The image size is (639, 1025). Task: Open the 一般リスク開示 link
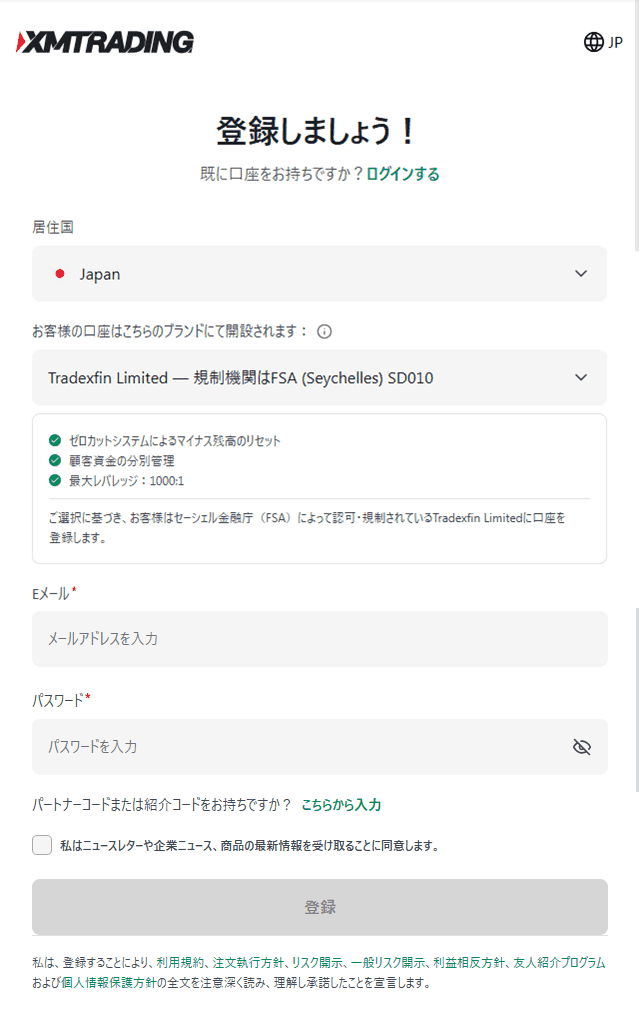388,962
